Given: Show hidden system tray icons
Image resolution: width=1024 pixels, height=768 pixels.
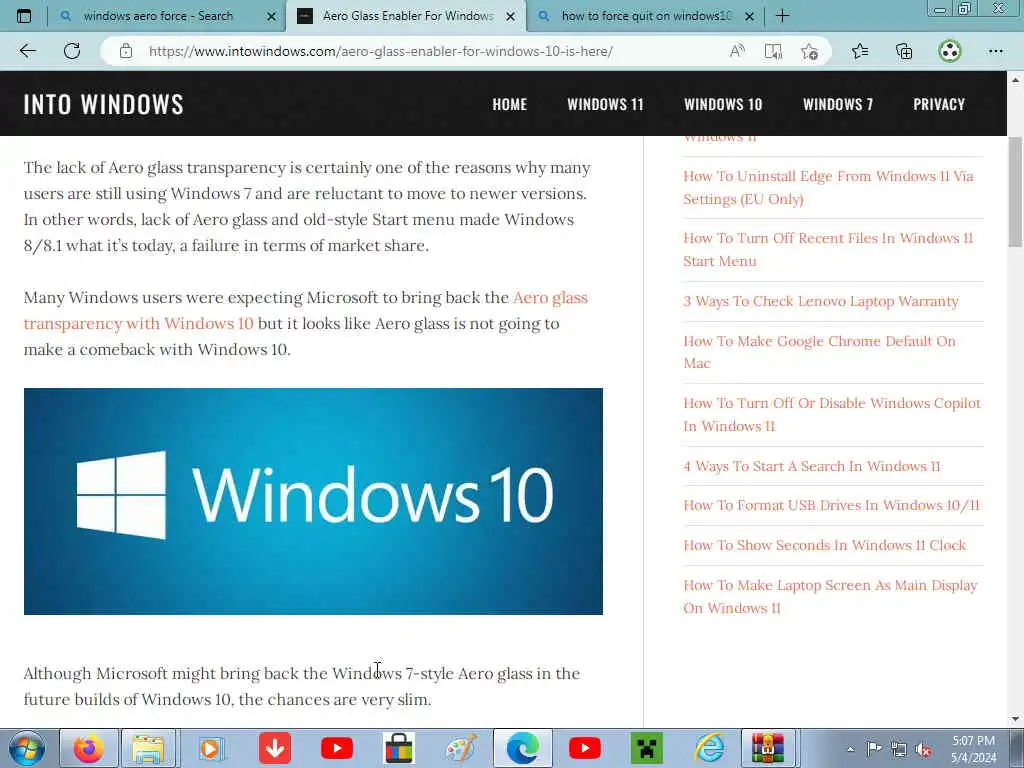Looking at the screenshot, I should coord(850,750).
